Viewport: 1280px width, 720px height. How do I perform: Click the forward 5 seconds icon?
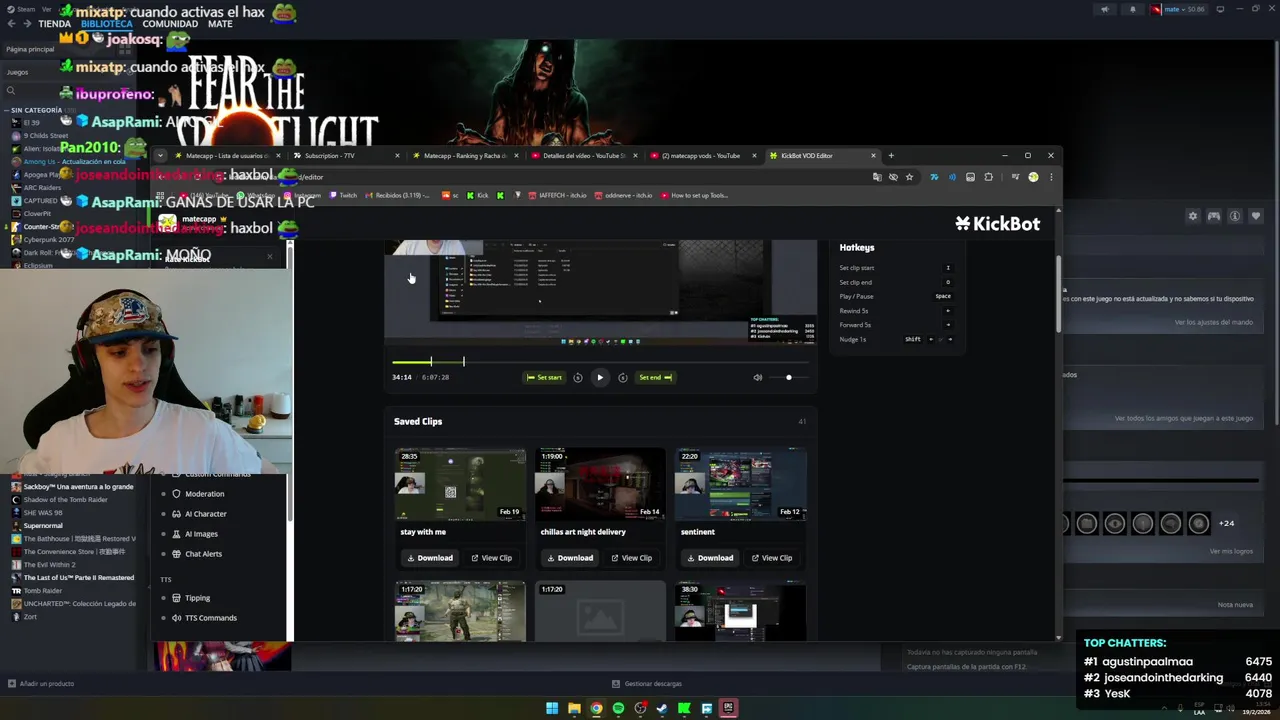click(622, 377)
